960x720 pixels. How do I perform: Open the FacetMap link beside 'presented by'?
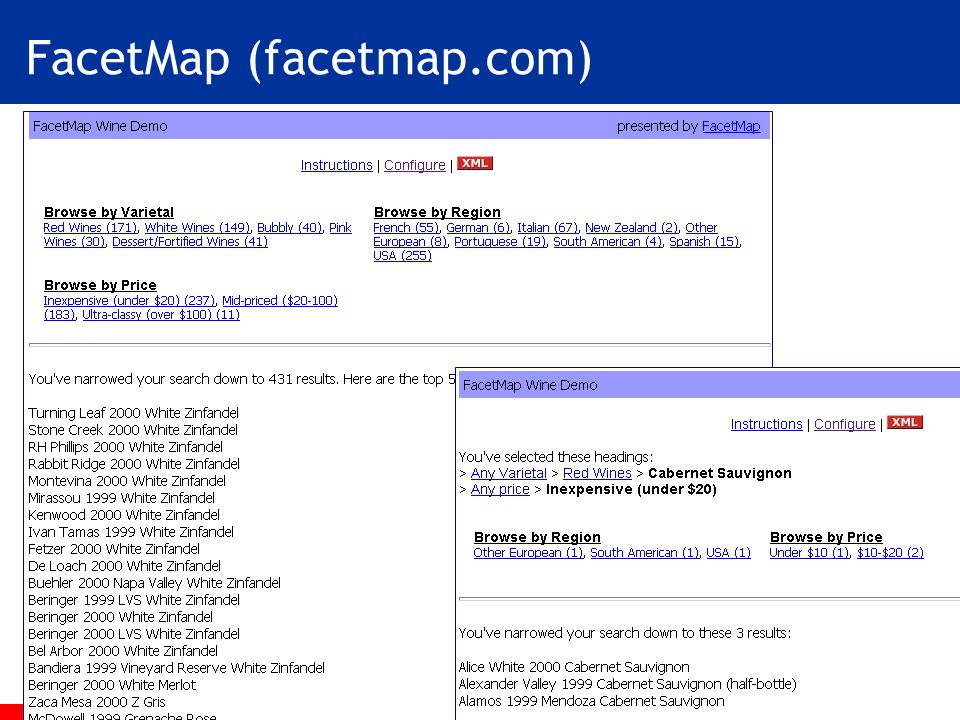pyautogui.click(x=730, y=126)
